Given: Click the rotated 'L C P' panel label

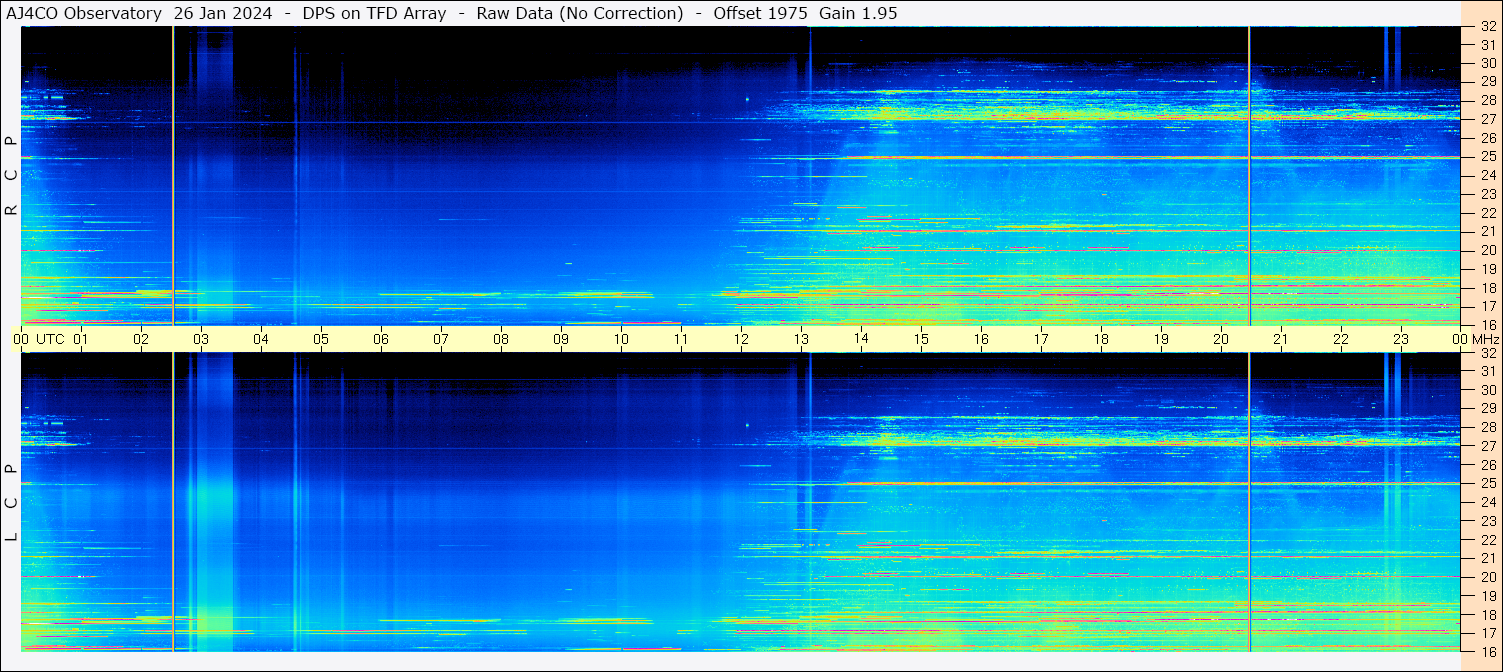Looking at the screenshot, I should pos(11,503).
